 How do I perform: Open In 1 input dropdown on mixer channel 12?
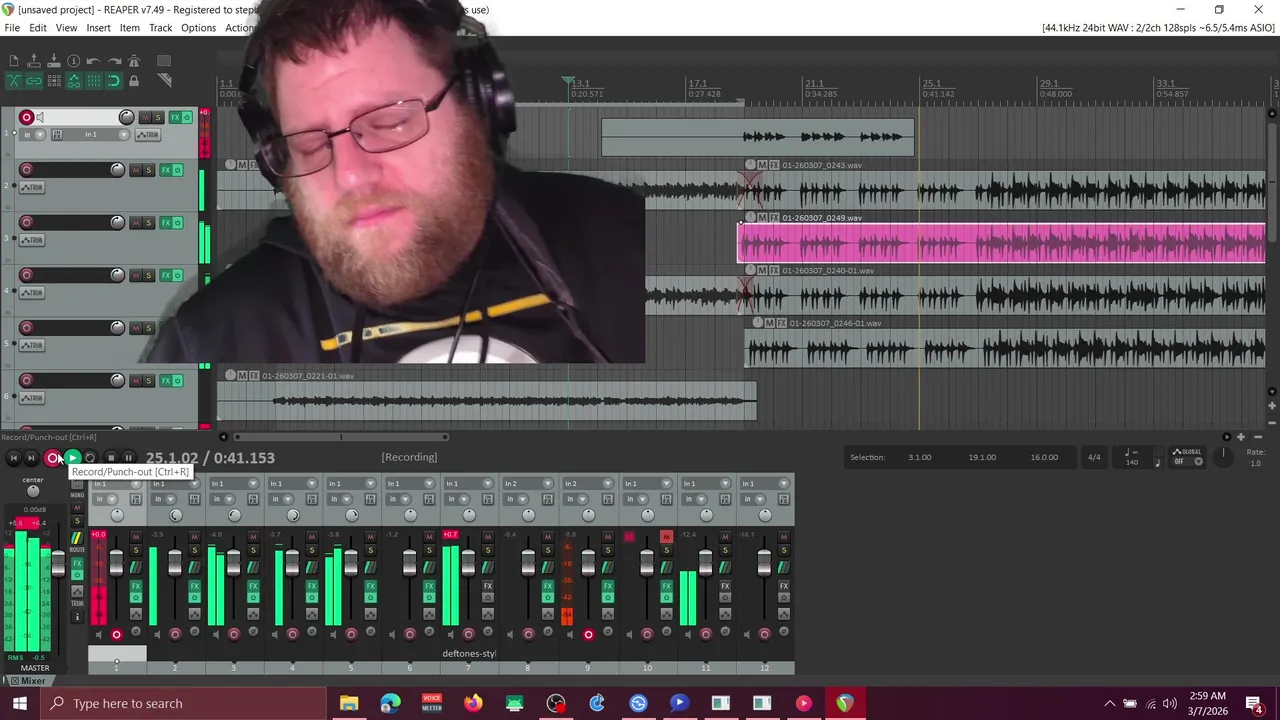point(764,484)
